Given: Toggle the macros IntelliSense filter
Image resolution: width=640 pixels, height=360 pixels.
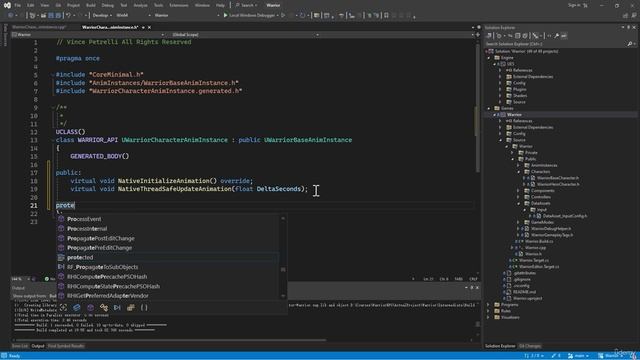Looking at the screenshot, I should pyautogui.click(x=117, y=307).
